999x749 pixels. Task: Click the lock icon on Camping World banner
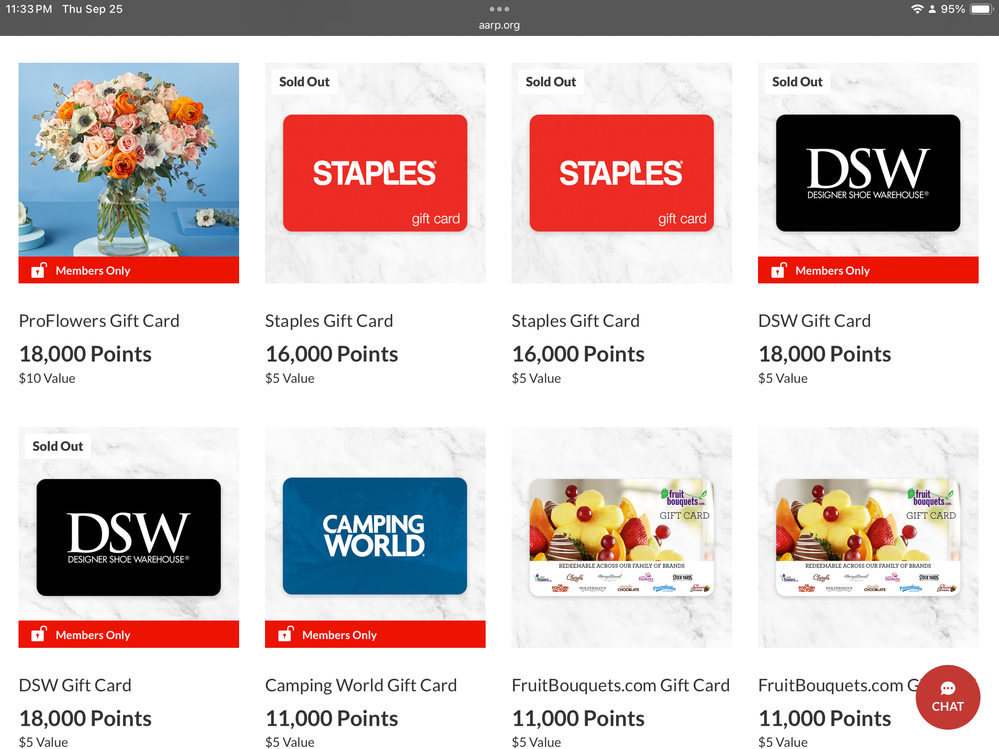click(285, 635)
